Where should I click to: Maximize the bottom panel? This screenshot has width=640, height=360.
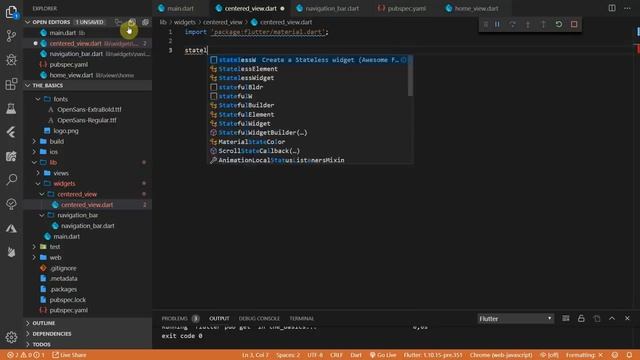tap(612, 318)
